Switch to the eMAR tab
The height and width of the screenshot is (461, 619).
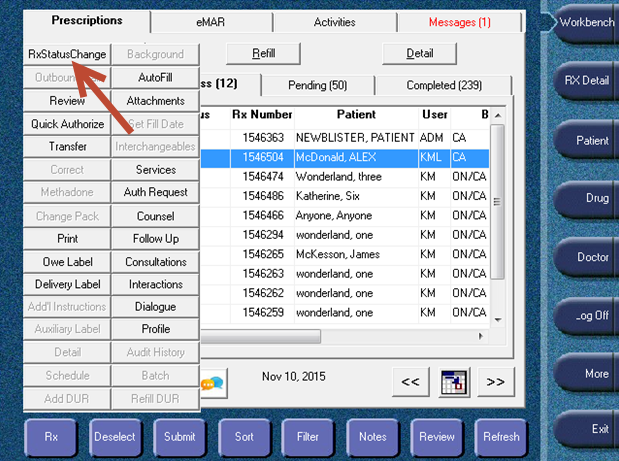[211, 22]
